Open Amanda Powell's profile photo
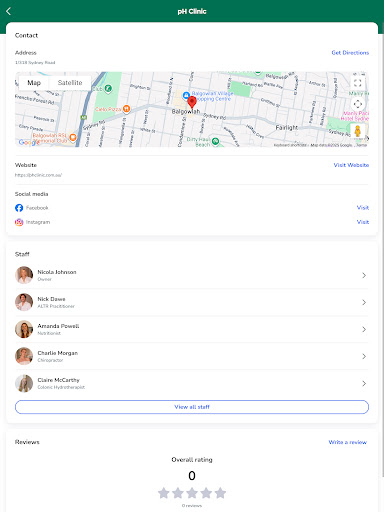The width and height of the screenshot is (384, 512). click(x=24, y=329)
